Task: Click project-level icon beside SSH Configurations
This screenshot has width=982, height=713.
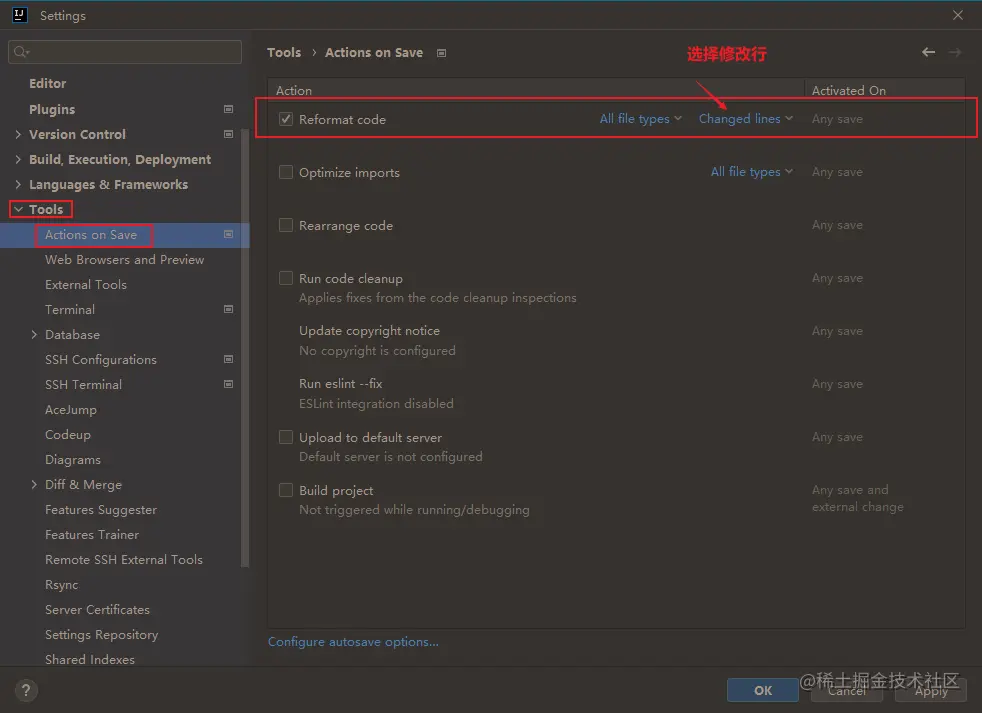Action: click(229, 359)
